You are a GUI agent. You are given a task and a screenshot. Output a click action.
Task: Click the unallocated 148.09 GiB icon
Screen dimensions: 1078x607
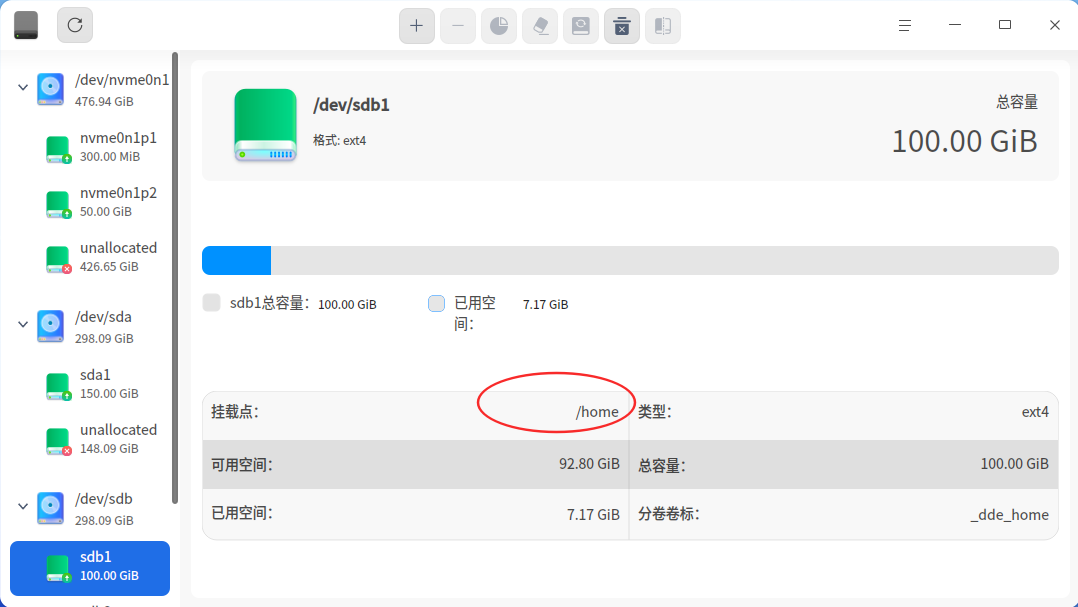(58, 441)
